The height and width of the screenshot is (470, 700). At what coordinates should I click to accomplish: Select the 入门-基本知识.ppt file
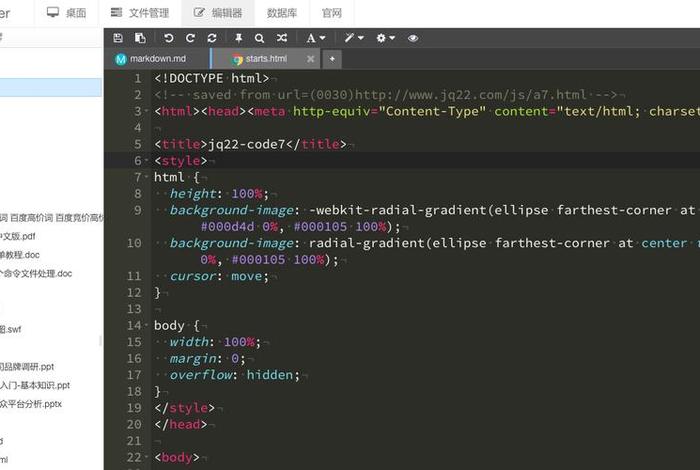coord(35,385)
